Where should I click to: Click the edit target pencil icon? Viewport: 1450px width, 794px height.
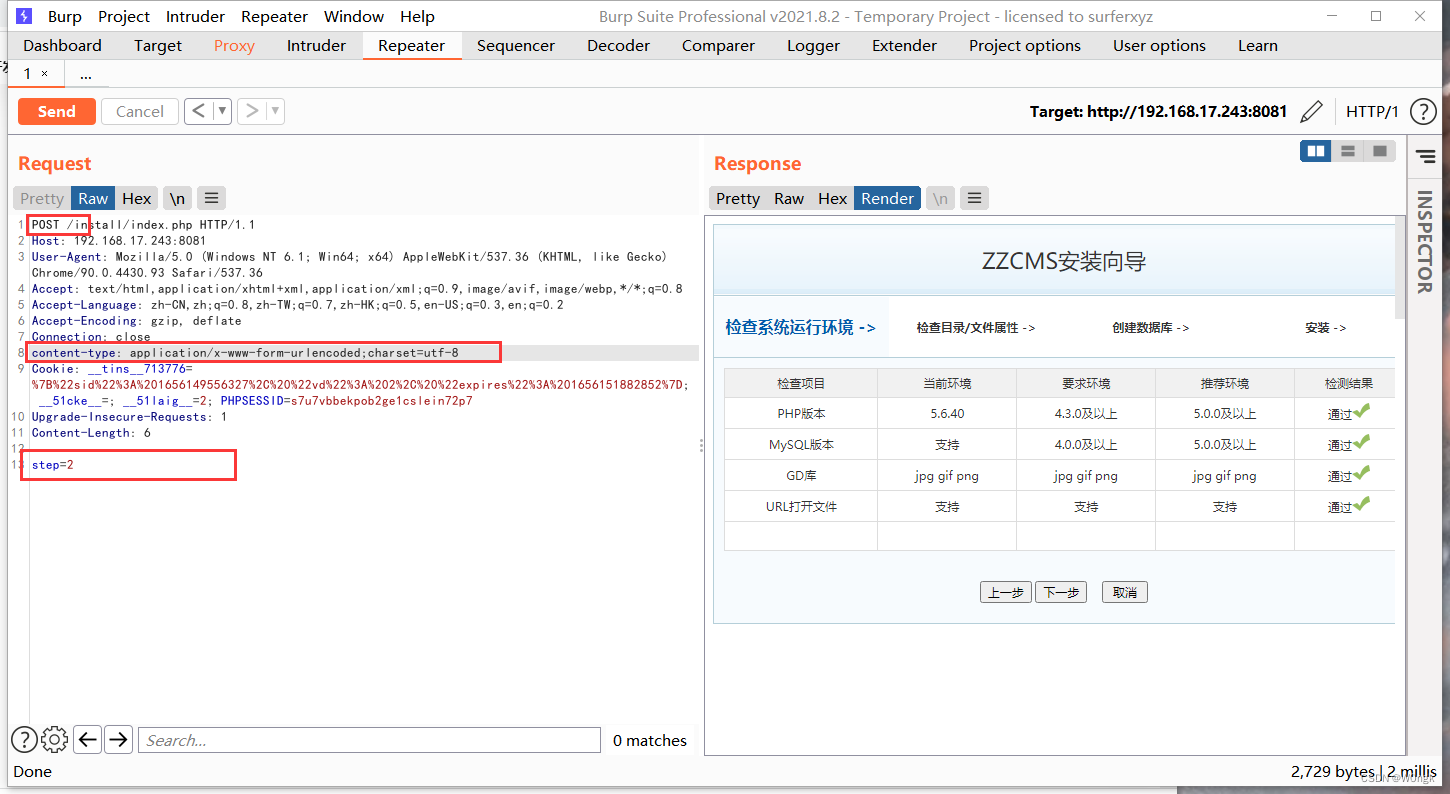pyautogui.click(x=1312, y=111)
